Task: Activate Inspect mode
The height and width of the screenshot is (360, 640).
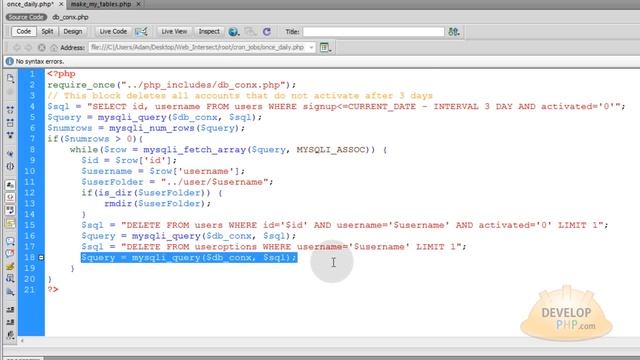Action: pos(209,31)
